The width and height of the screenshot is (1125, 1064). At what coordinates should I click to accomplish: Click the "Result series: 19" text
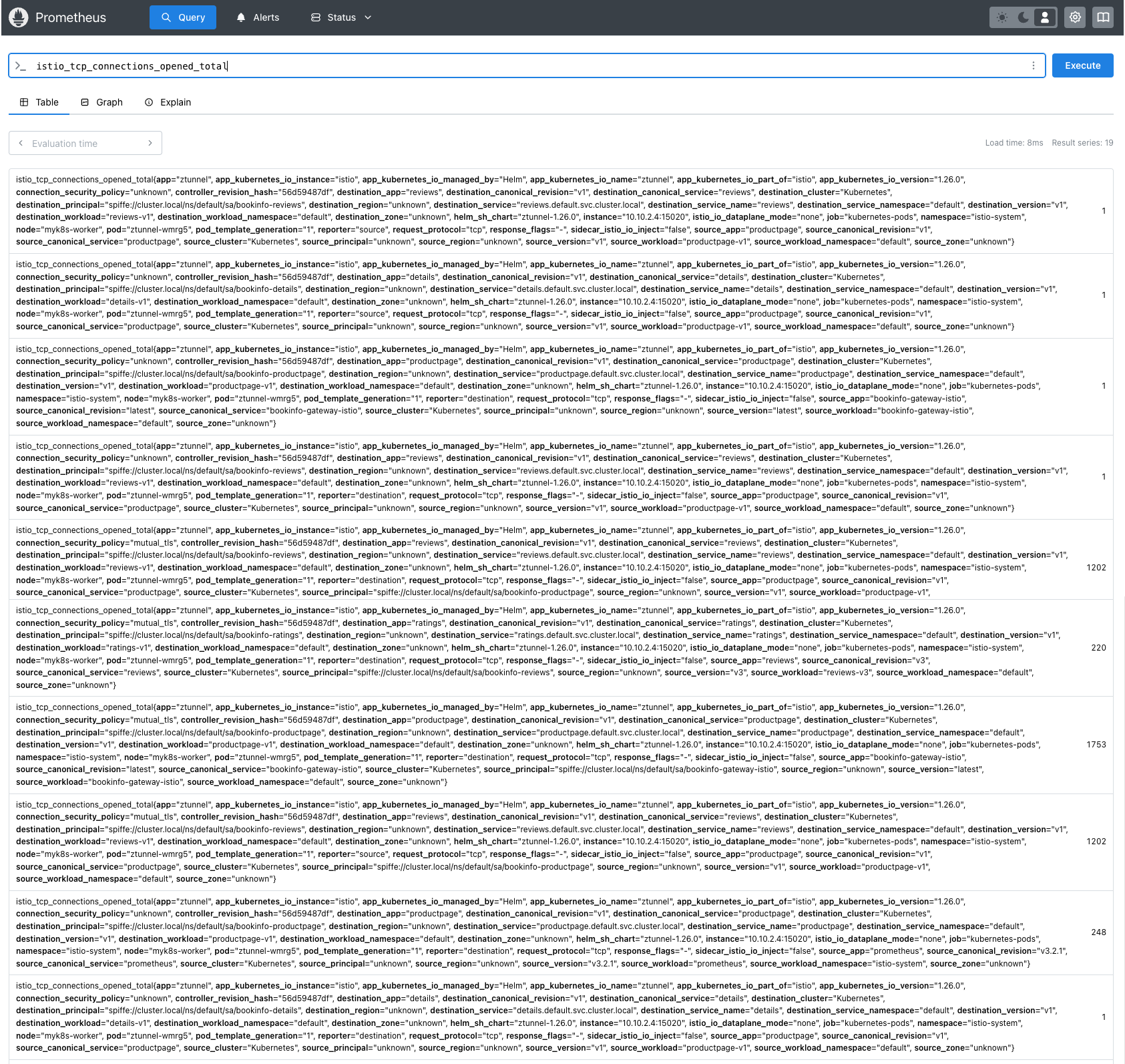[x=1082, y=143]
